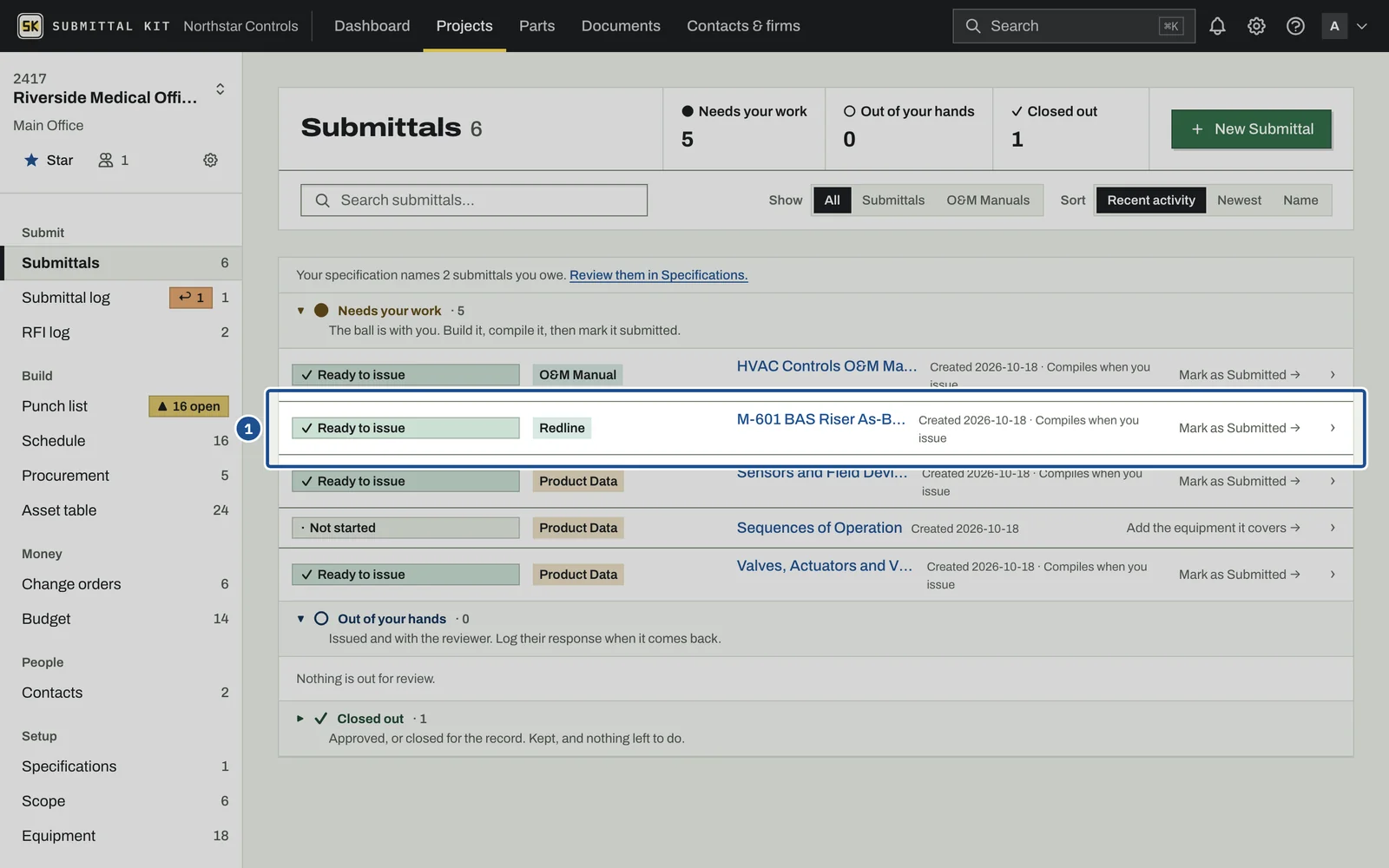
Task: Open the project switcher arrows beside Riverside Medical
Action: click(221, 89)
